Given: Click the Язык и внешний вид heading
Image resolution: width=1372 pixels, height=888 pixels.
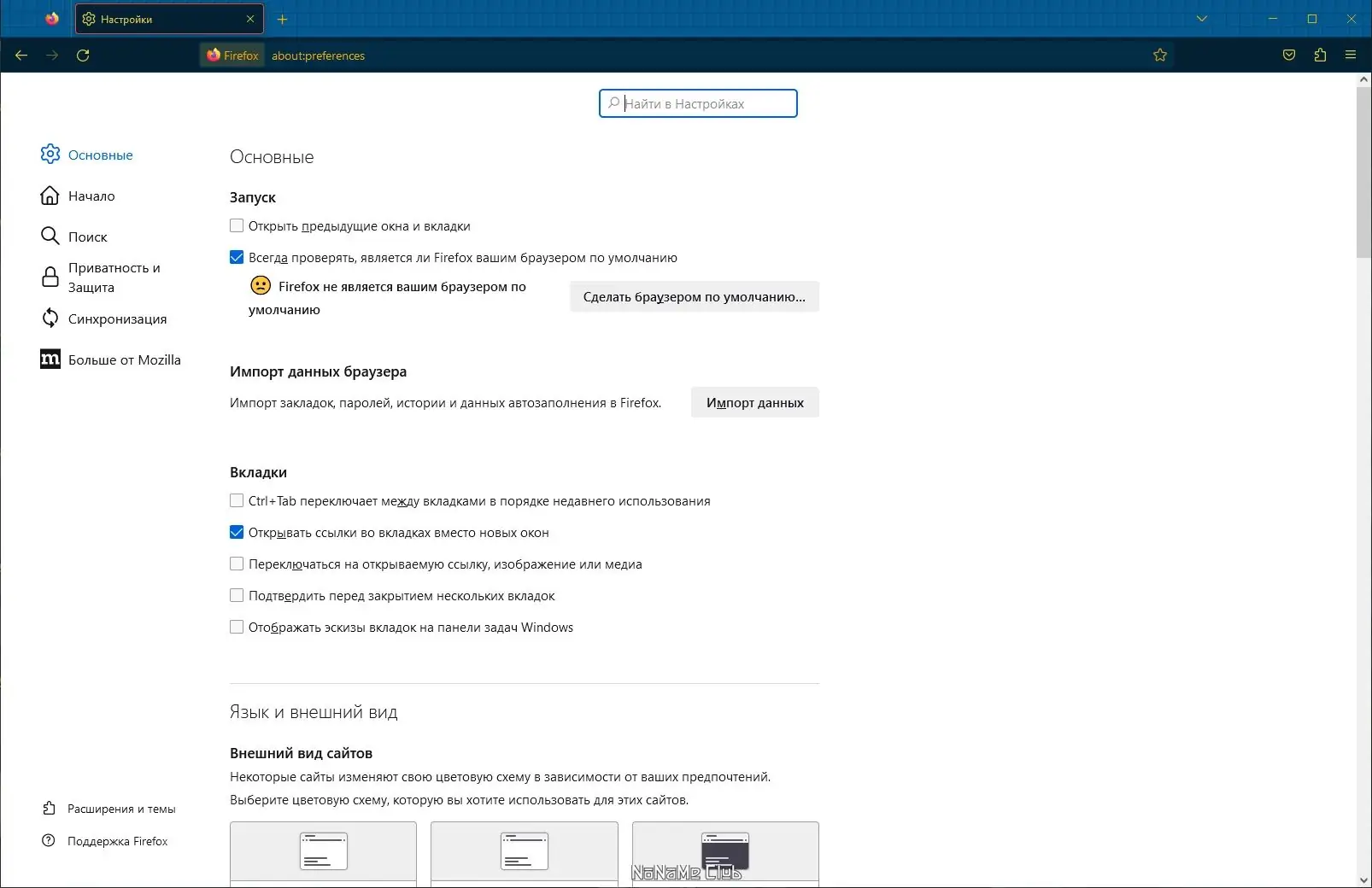Looking at the screenshot, I should point(314,712).
